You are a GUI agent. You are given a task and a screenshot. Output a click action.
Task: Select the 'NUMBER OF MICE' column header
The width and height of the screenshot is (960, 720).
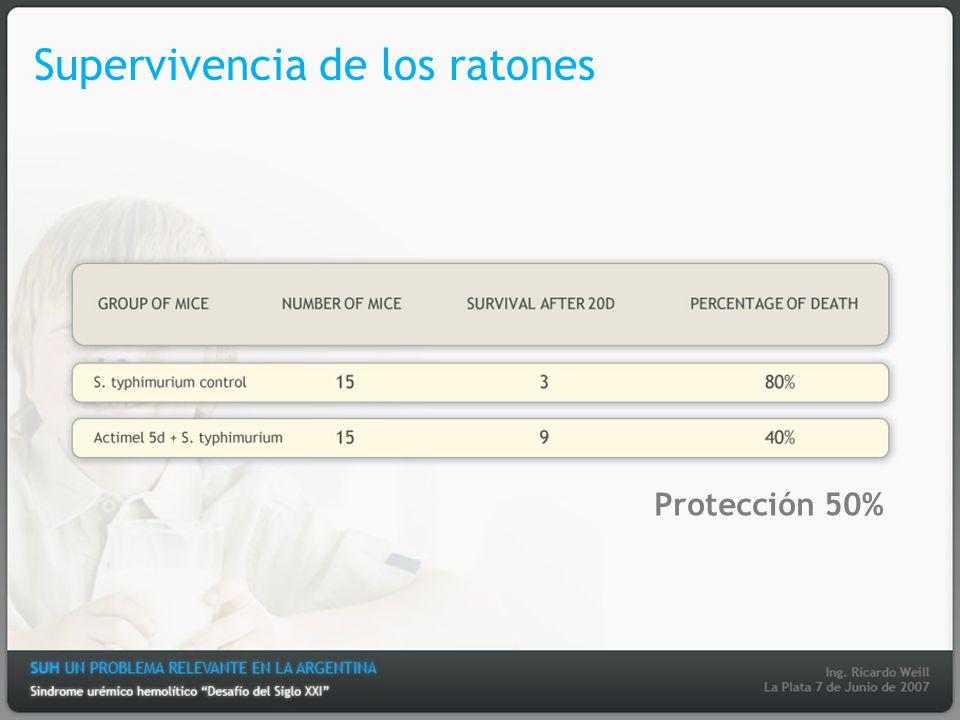342,304
